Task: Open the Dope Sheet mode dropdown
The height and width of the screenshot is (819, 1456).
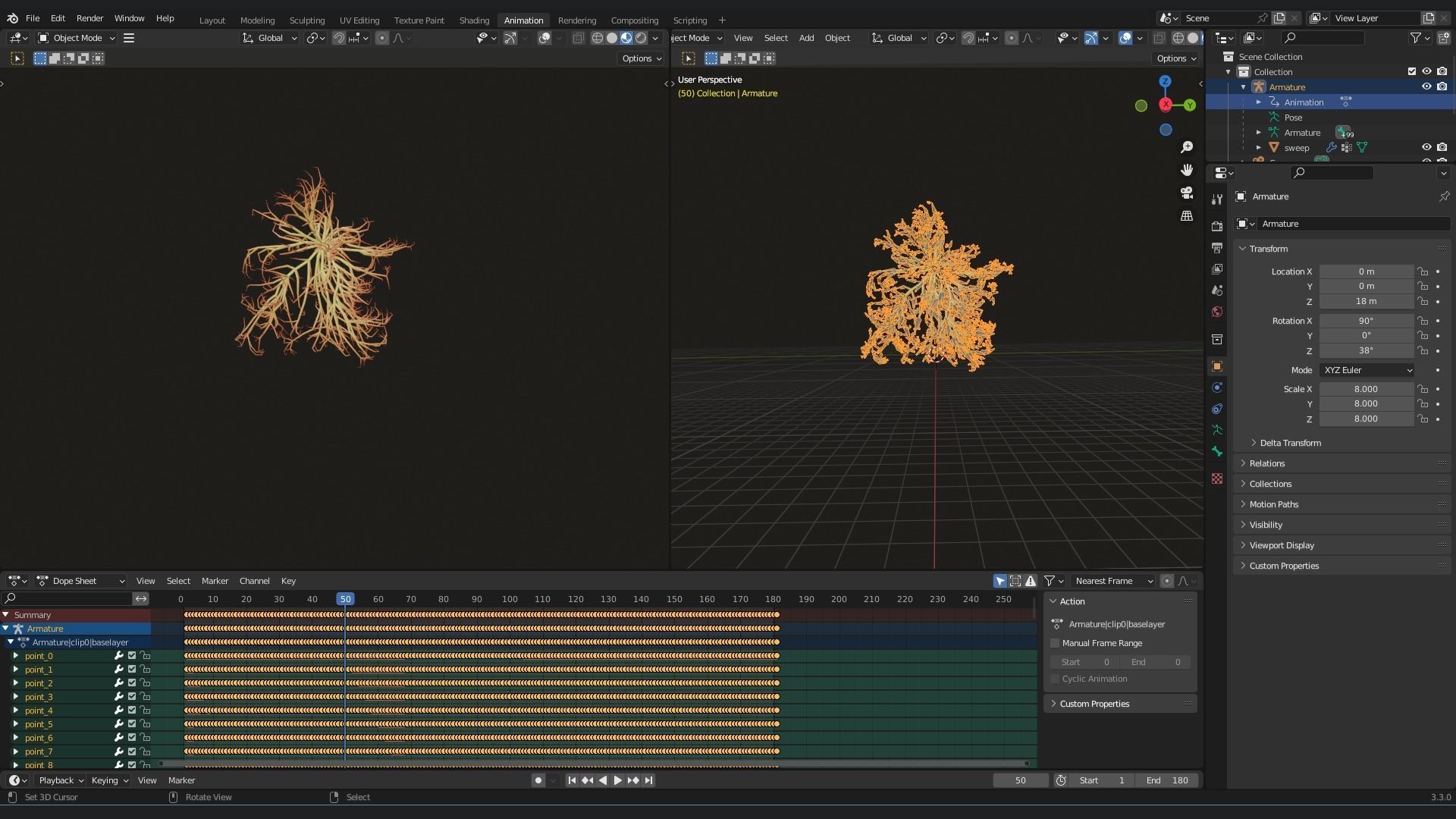Action: click(81, 581)
